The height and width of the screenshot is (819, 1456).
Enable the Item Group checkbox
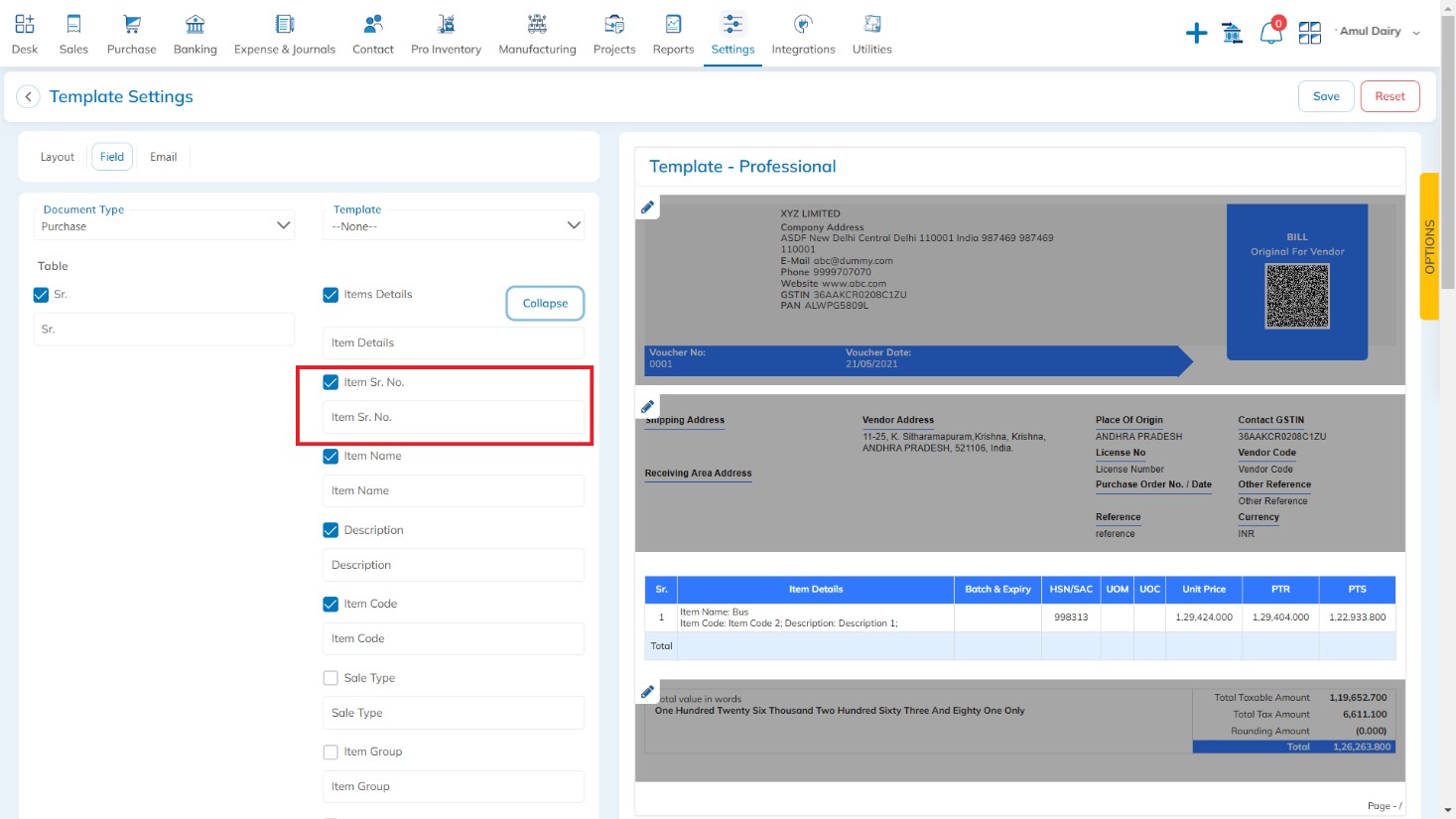tap(331, 751)
